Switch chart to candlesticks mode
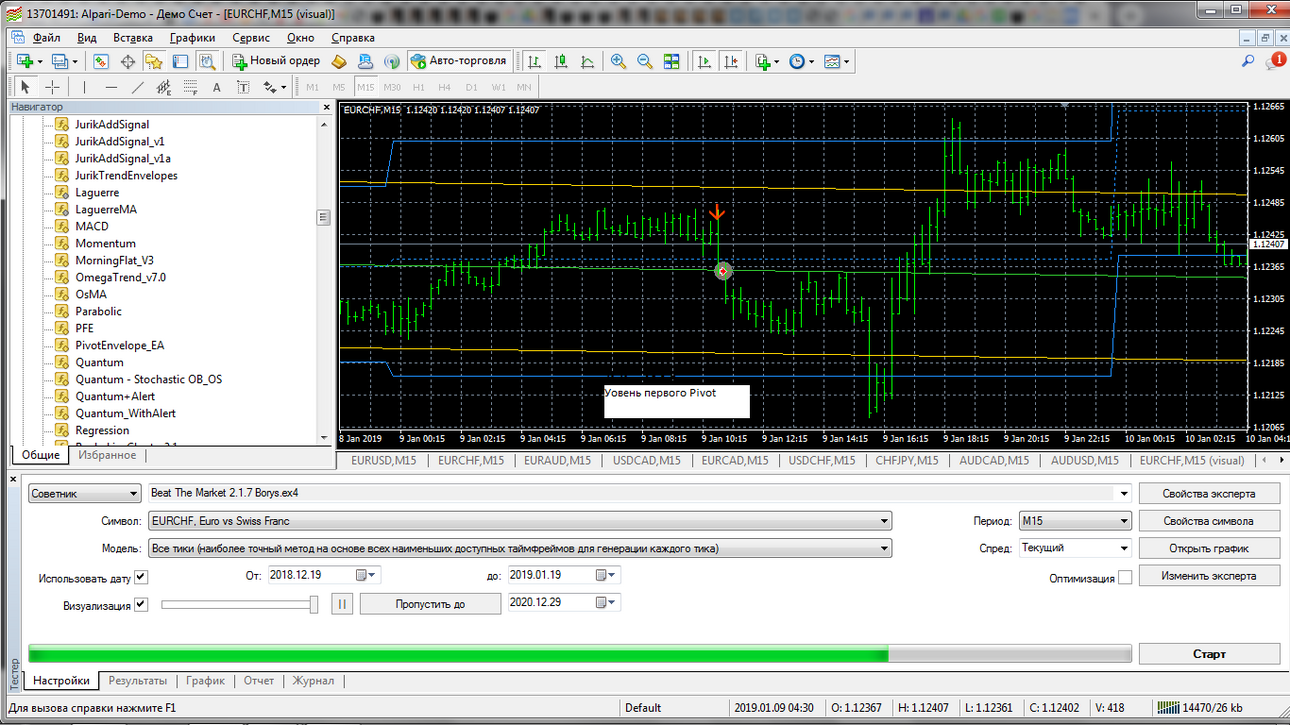Image resolution: width=1290 pixels, height=725 pixels. [561, 61]
